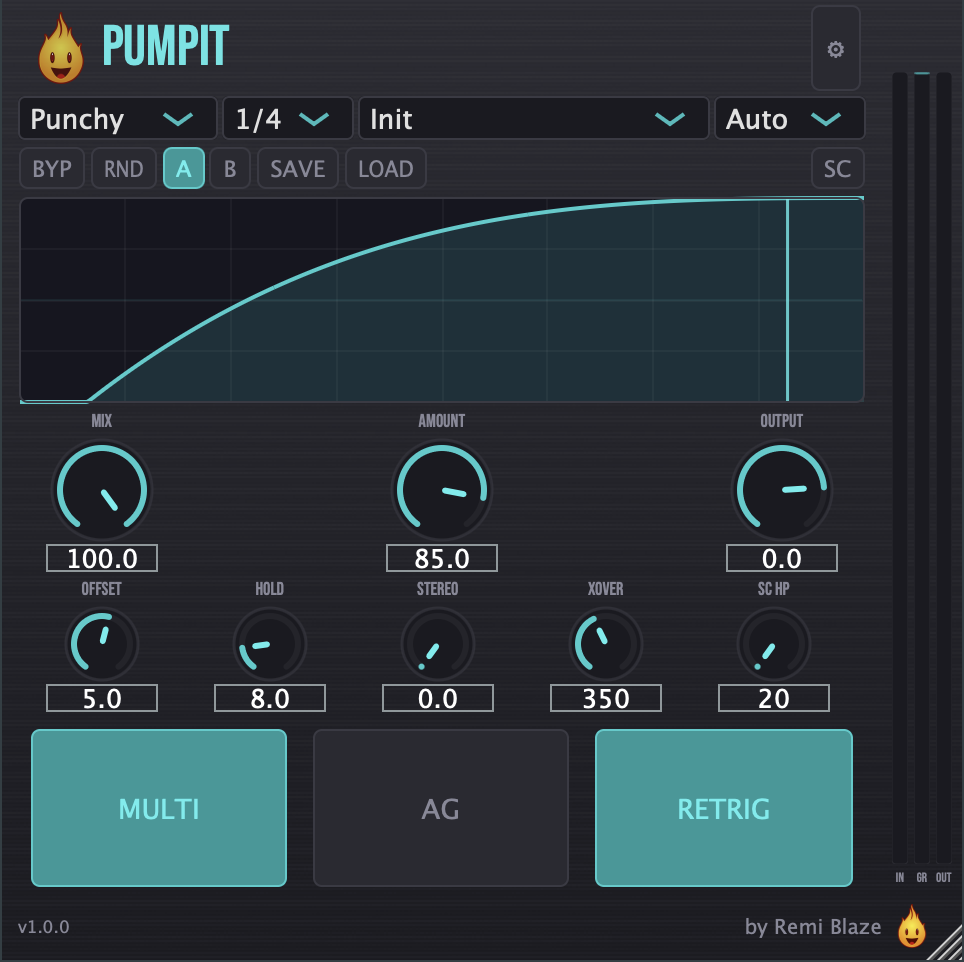The image size is (964, 962).
Task: Click the HOLD knob
Action: [x=270, y=644]
